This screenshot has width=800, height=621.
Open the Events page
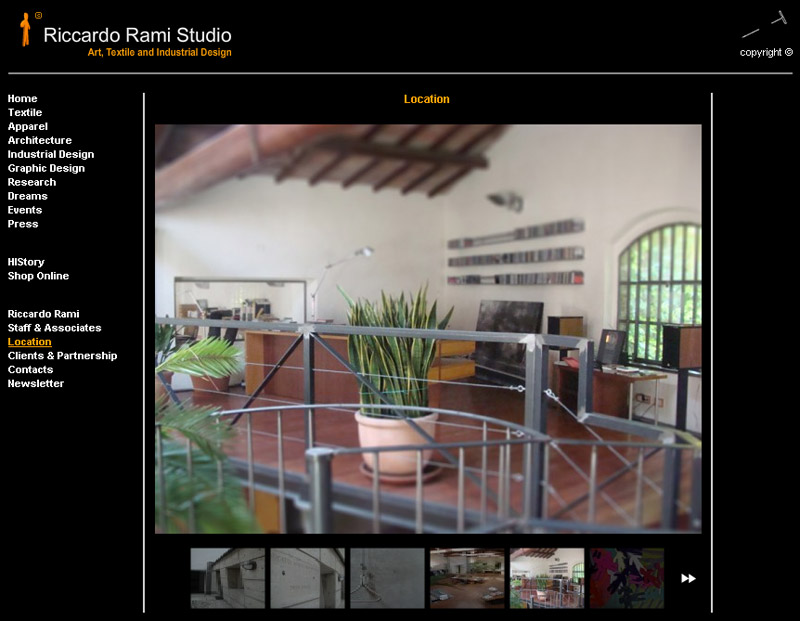coord(25,210)
